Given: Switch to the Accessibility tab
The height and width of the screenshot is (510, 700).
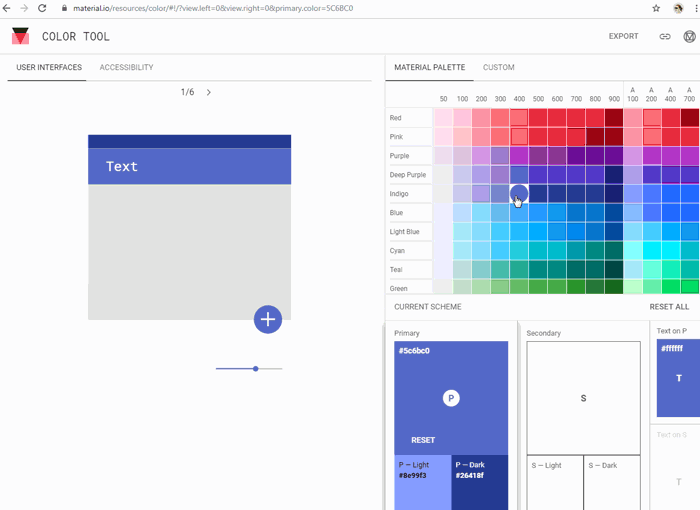Looking at the screenshot, I should tap(126, 68).
